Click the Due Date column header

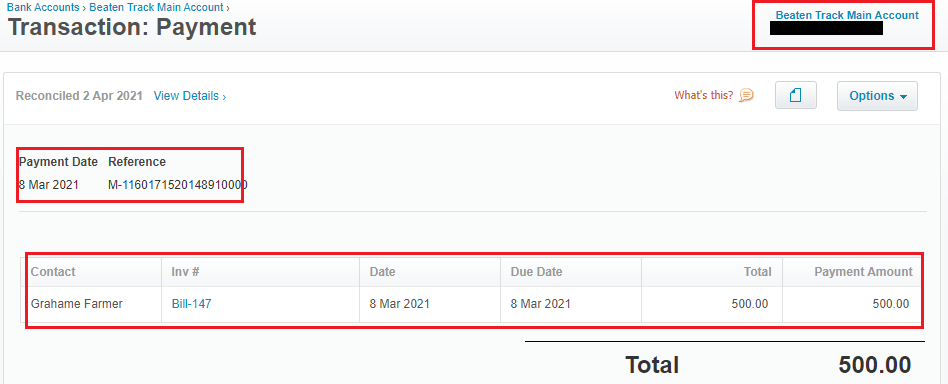click(x=536, y=272)
